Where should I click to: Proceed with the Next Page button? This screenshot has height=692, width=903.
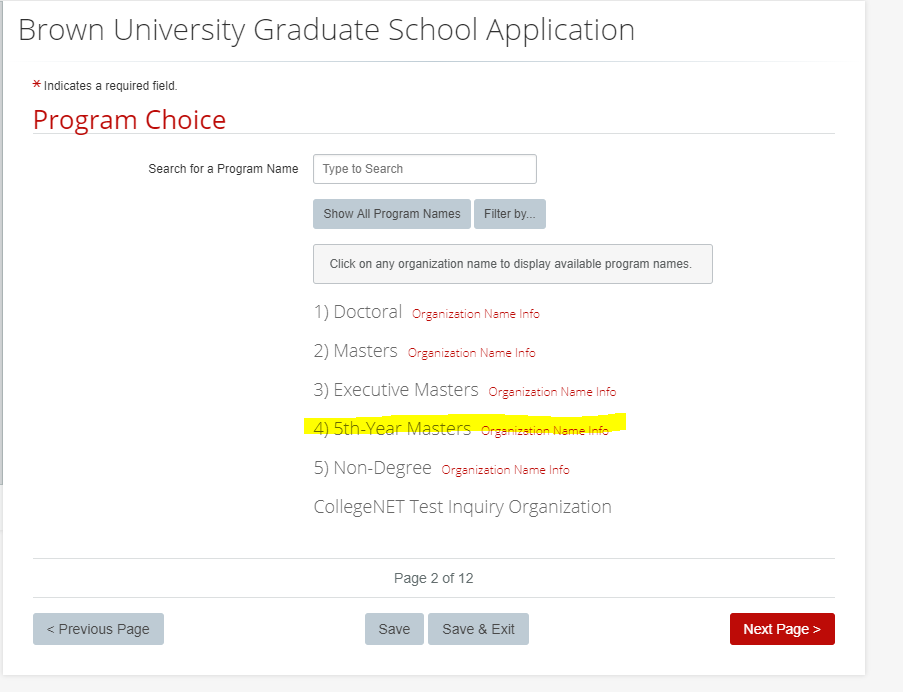coord(782,629)
